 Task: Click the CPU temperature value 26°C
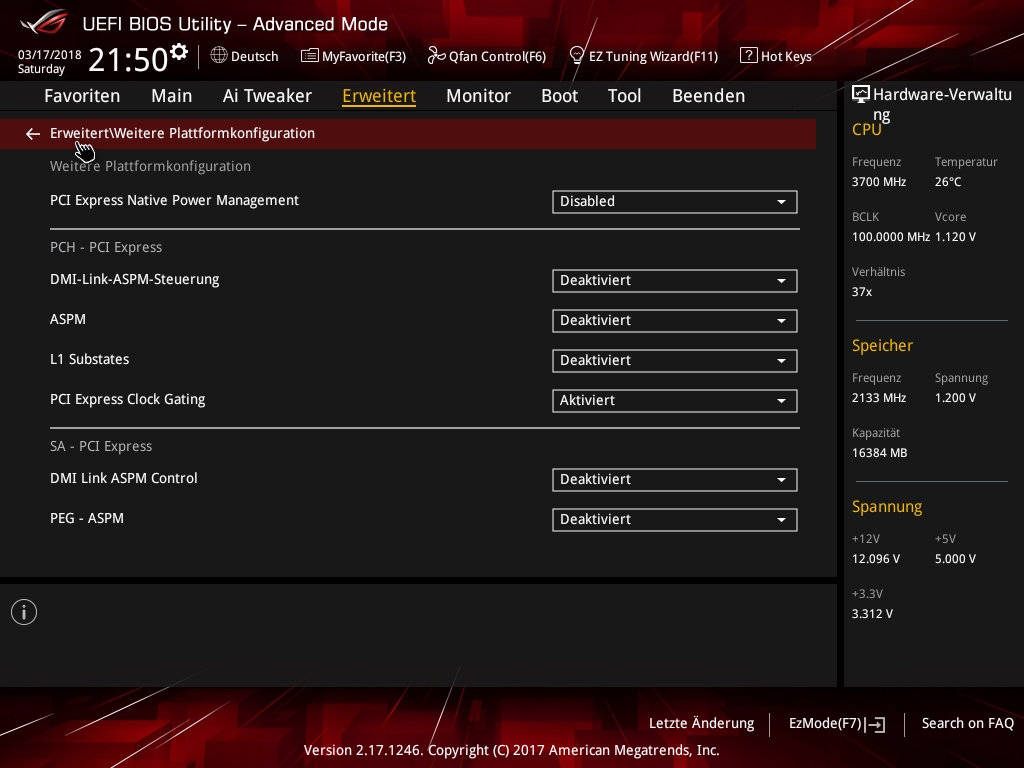click(x=948, y=182)
